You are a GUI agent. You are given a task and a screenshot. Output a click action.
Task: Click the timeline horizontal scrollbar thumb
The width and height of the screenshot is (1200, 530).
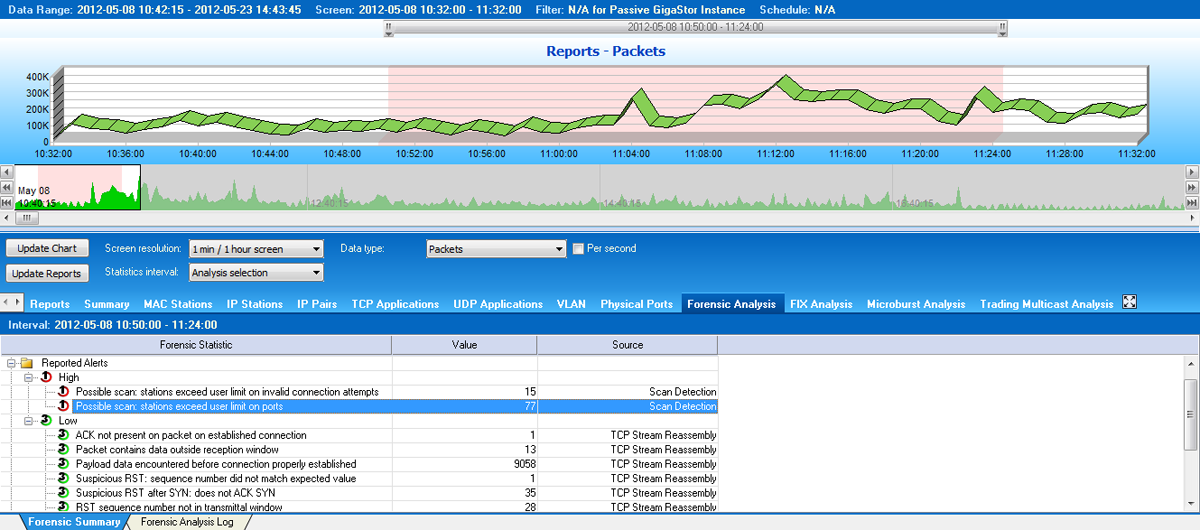pyautogui.click(x=27, y=217)
